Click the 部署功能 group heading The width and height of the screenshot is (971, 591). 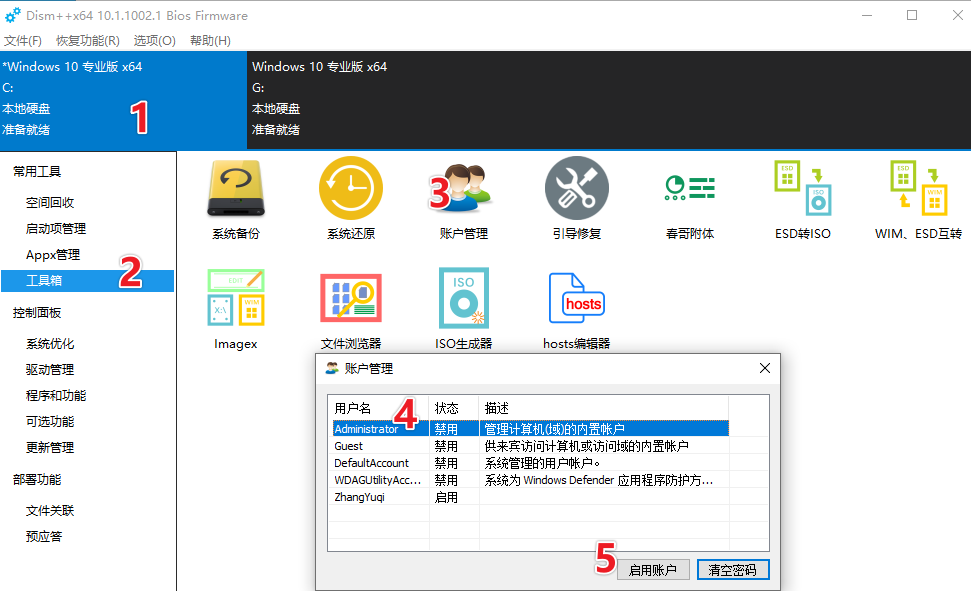pyautogui.click(x=37, y=480)
